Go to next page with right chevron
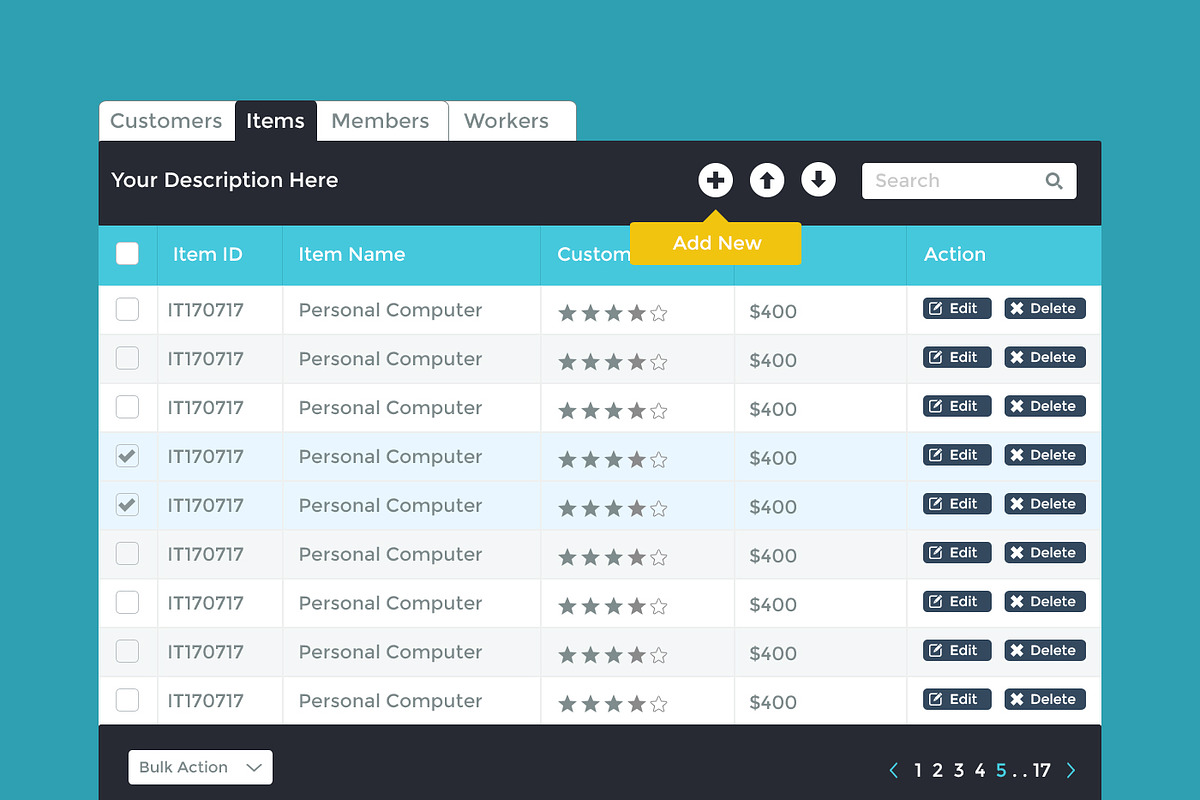The height and width of the screenshot is (800, 1200). 1071,770
